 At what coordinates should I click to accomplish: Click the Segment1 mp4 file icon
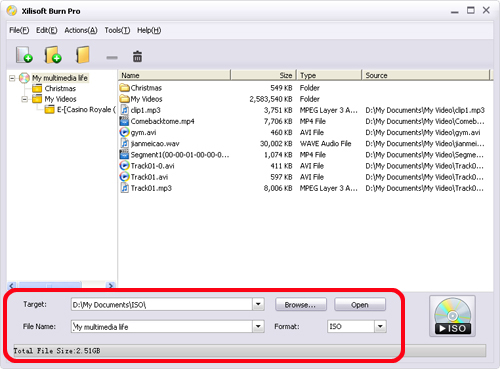coord(124,154)
